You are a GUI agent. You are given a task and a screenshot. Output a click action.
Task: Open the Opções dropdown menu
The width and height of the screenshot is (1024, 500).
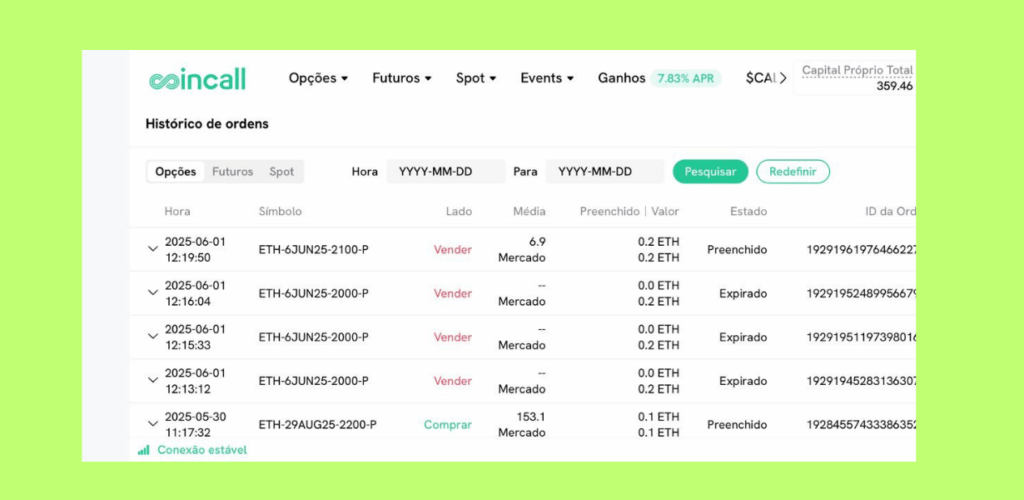tap(318, 78)
